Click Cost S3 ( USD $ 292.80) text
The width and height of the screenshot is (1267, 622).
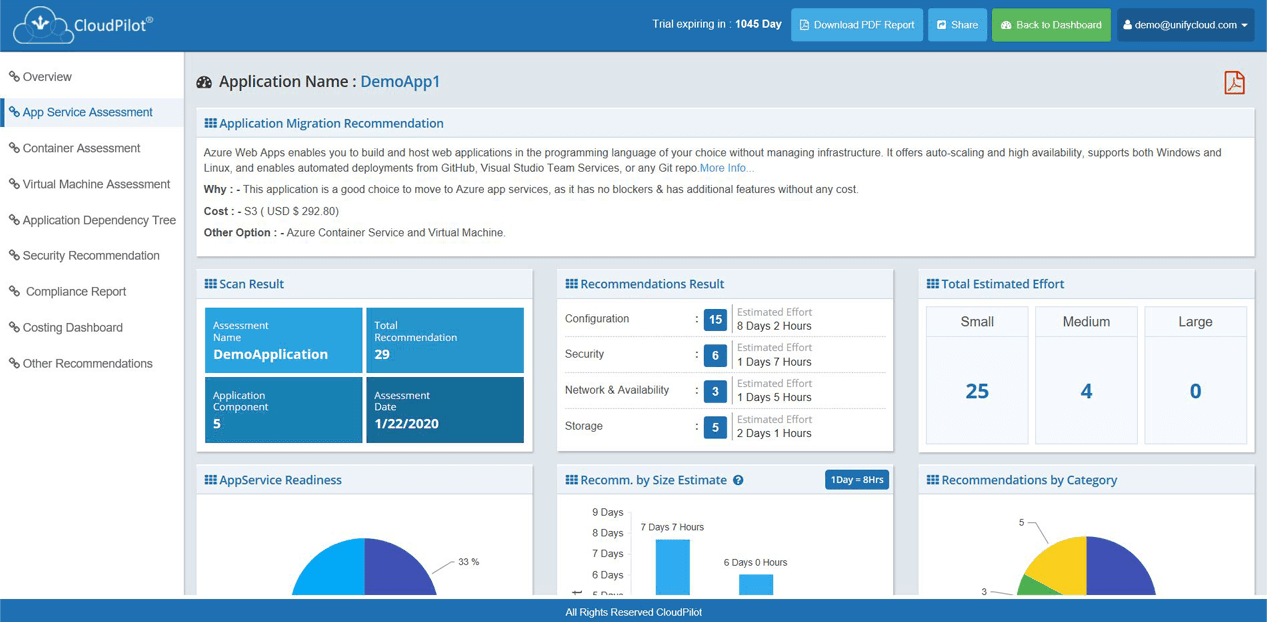[x=271, y=211]
